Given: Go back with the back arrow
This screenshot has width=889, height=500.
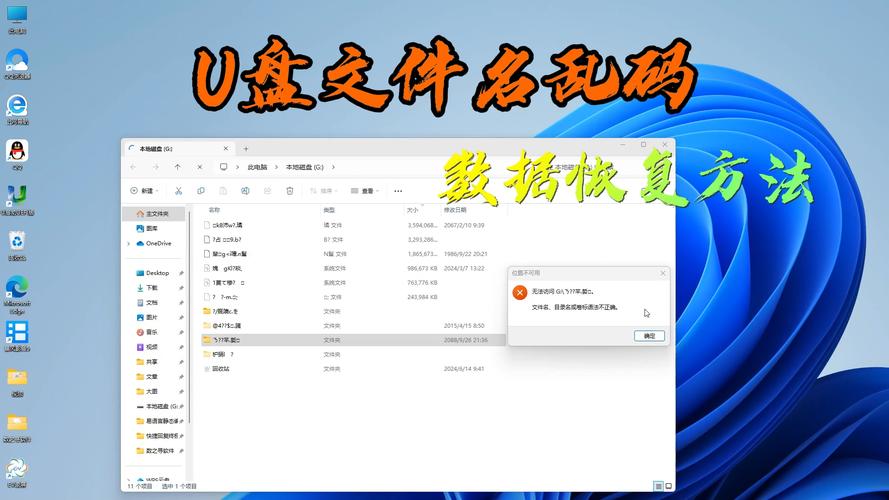Looking at the screenshot, I should tap(133, 167).
